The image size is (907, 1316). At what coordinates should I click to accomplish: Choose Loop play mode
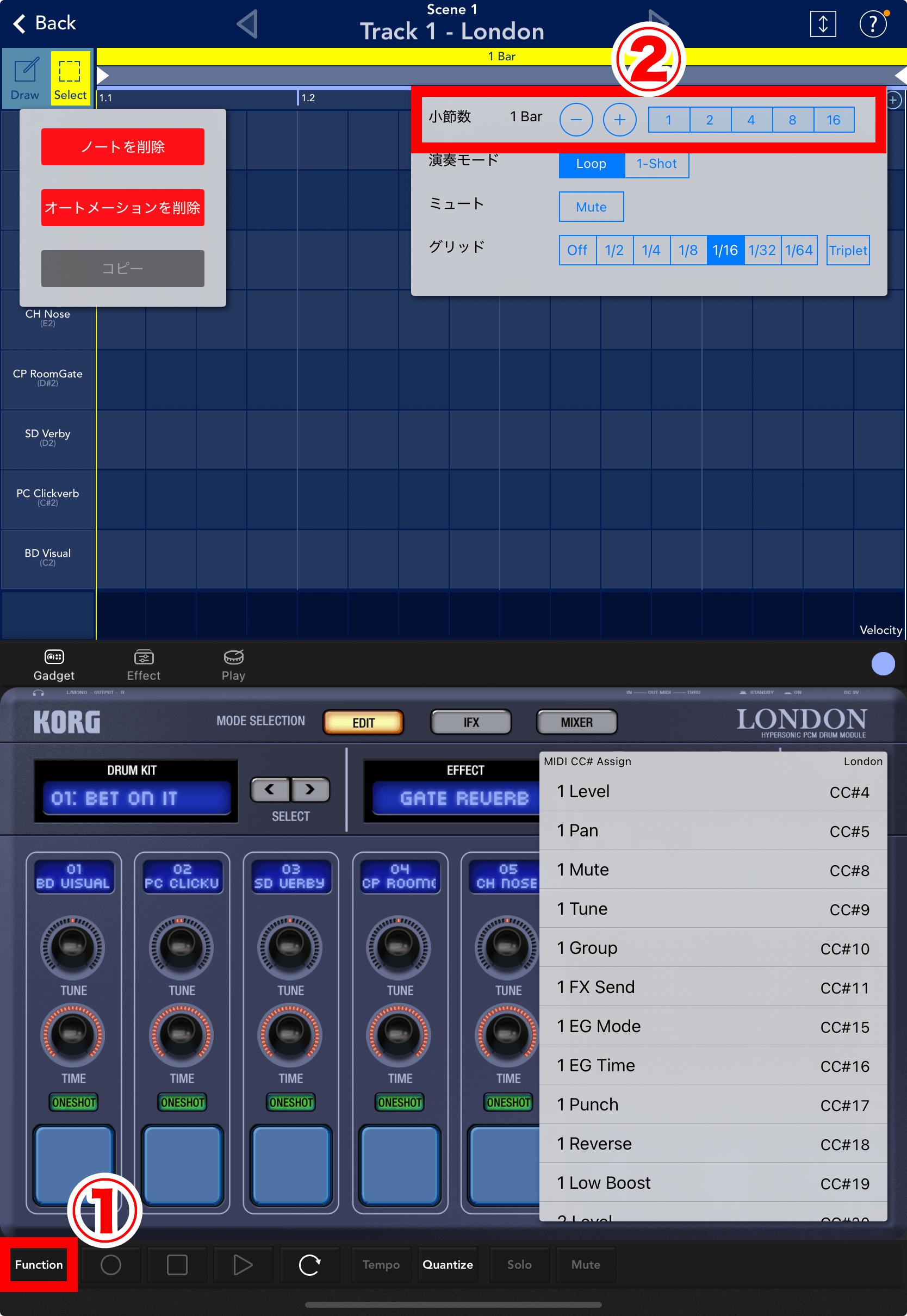click(x=592, y=164)
